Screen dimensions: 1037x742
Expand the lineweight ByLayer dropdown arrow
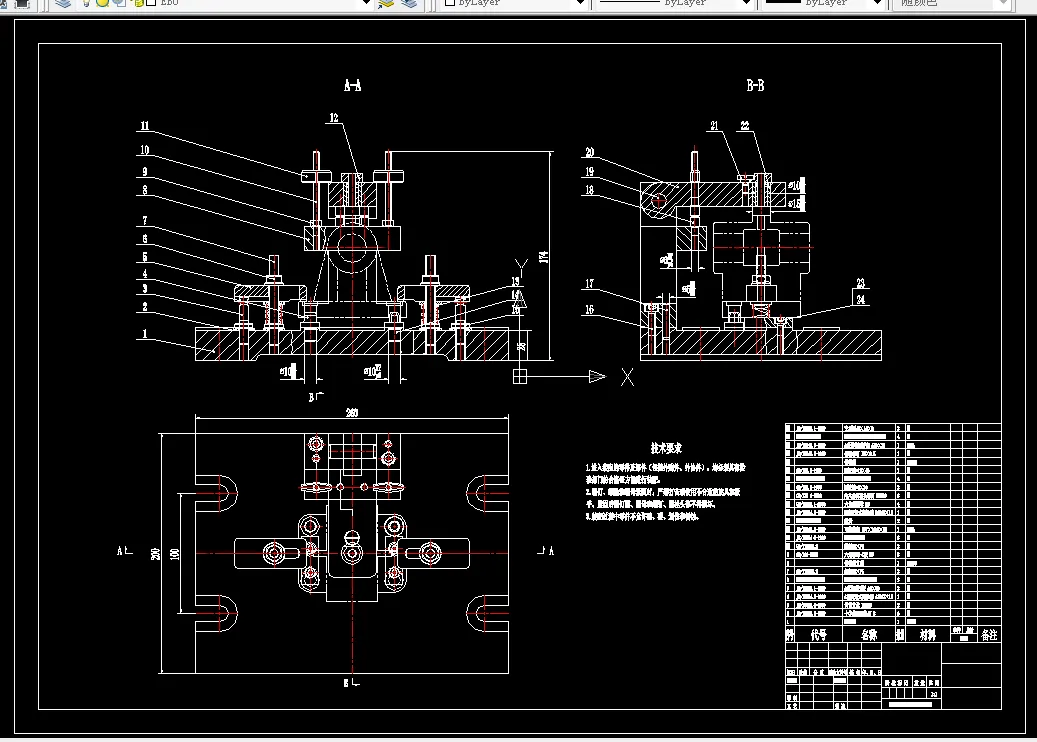tap(878, 3)
